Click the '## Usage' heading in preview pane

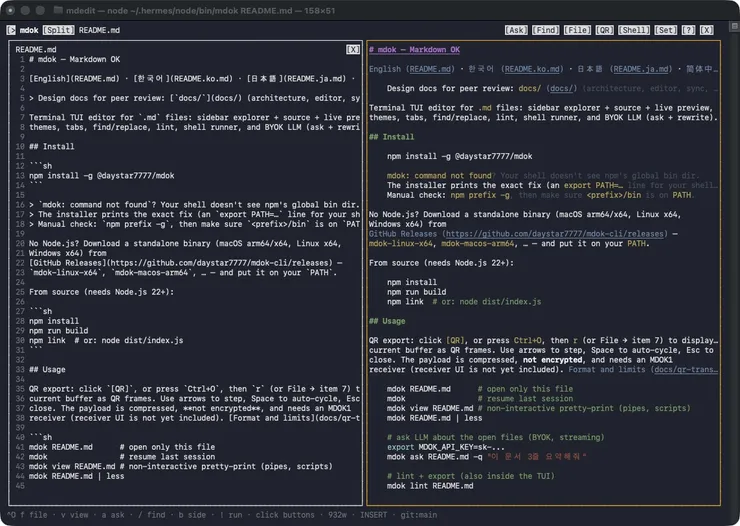pyautogui.click(x=387, y=321)
